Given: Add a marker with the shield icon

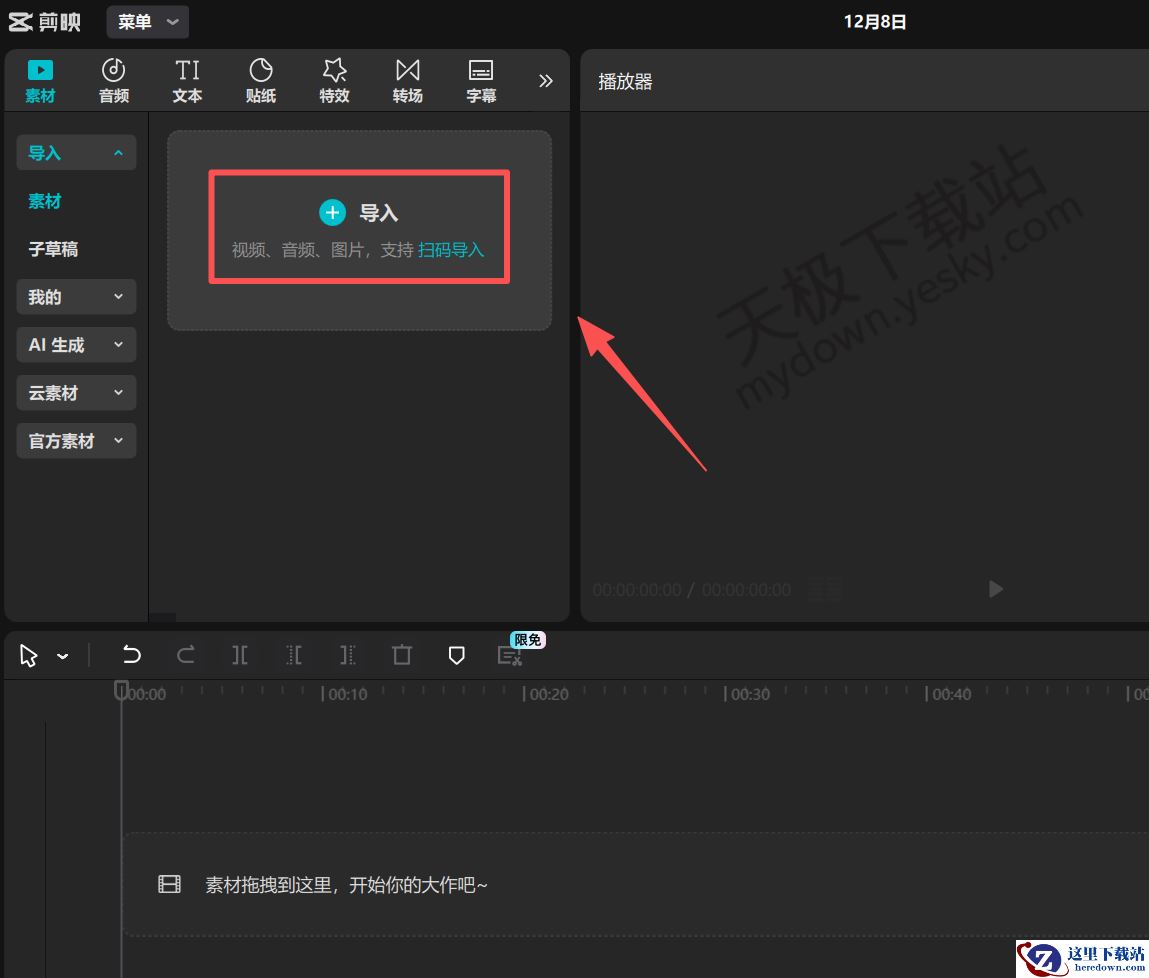Looking at the screenshot, I should click(456, 655).
